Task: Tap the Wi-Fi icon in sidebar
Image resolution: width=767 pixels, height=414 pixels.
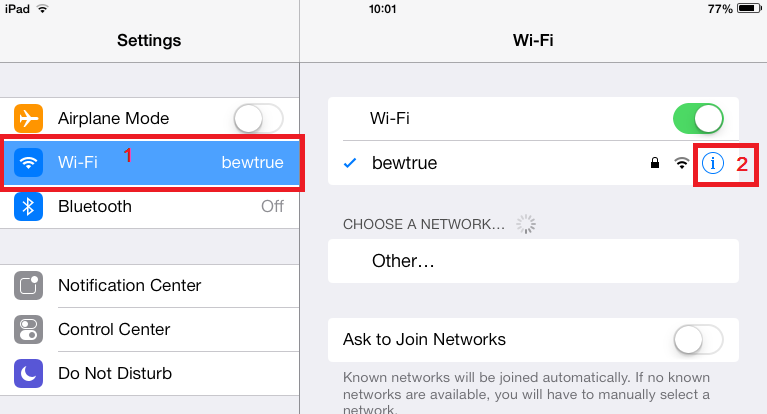Action: [28, 162]
